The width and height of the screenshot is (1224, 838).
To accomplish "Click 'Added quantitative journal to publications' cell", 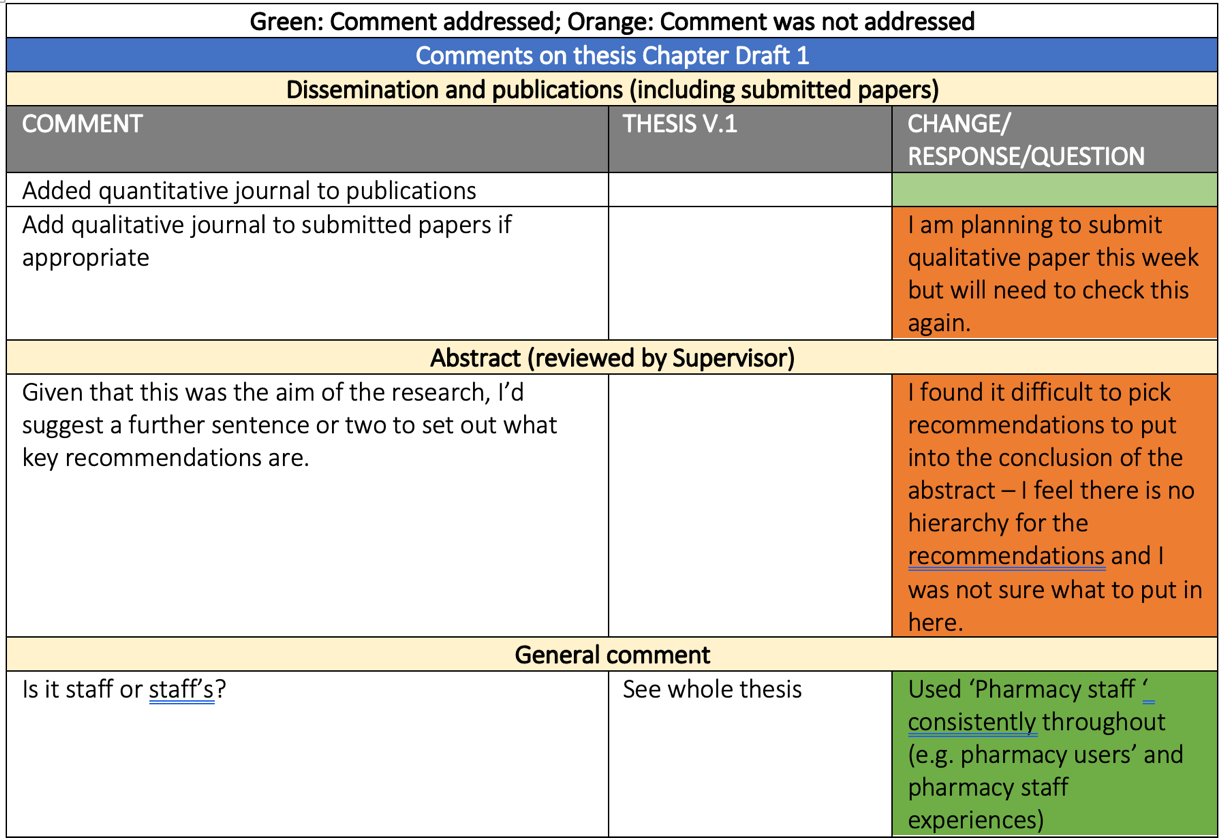I will (x=249, y=190).
